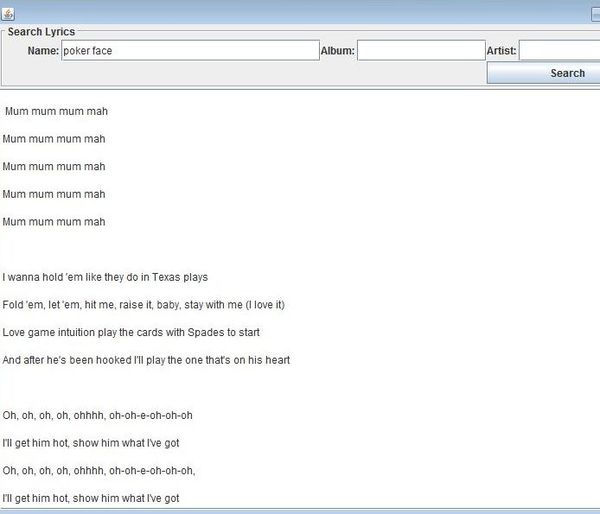This screenshot has height=514, width=600.
Task: Click the Java application icon in title bar
Action: click(x=8, y=14)
